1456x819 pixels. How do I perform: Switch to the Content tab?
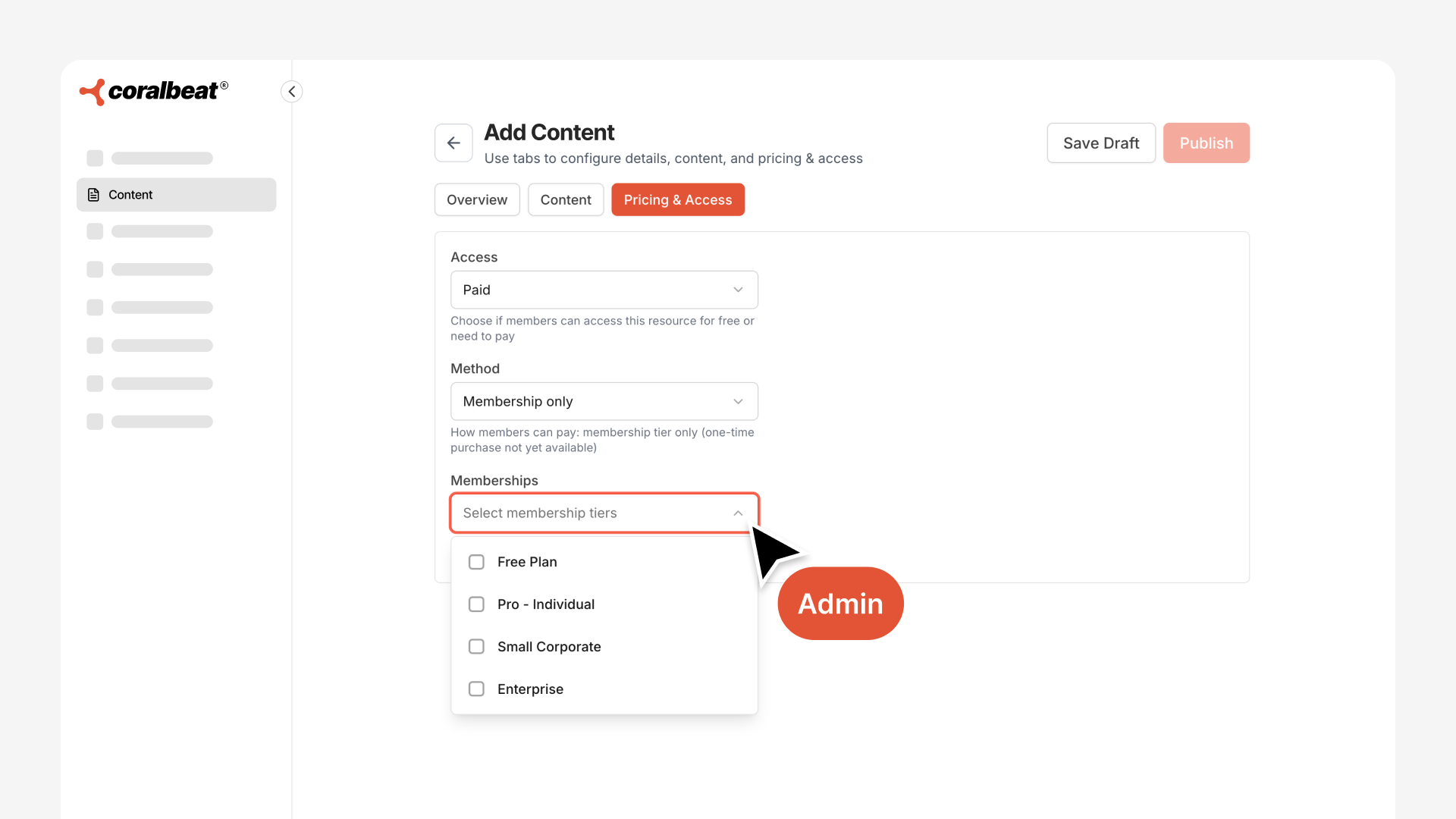coord(566,200)
